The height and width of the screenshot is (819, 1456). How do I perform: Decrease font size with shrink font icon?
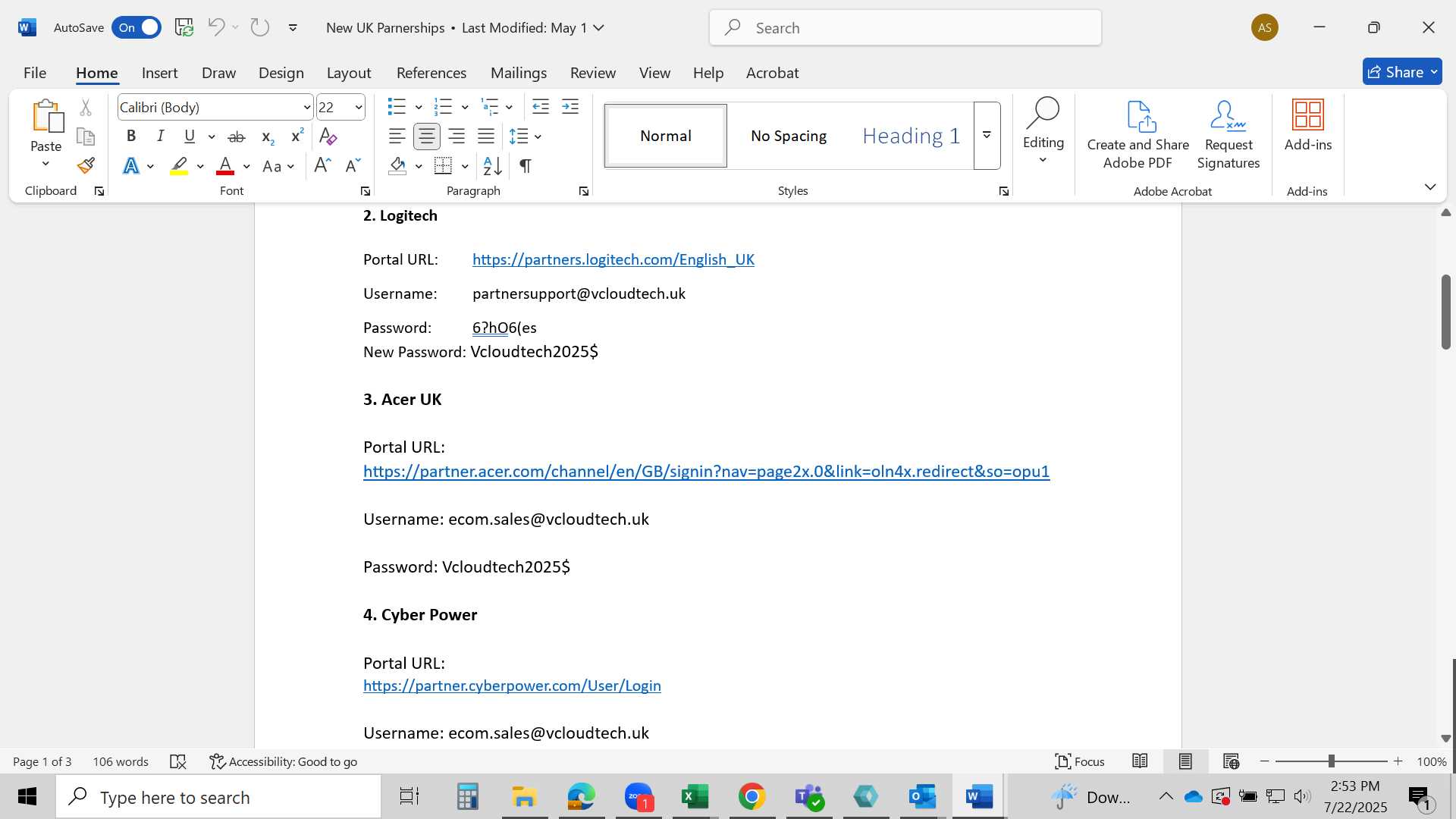pos(353,165)
